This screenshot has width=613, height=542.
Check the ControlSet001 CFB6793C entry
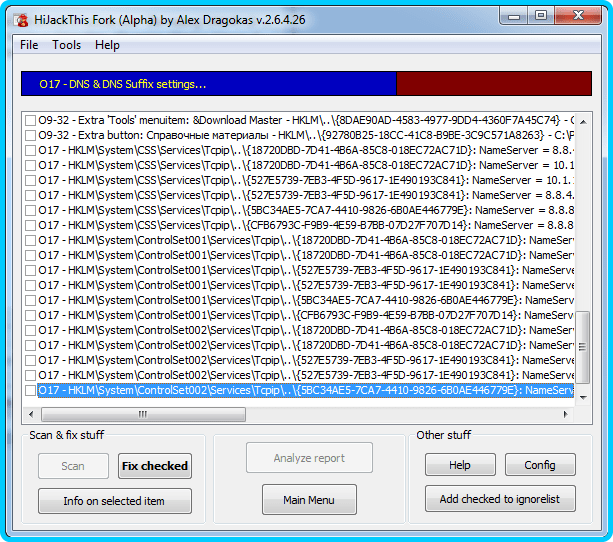pos(30,315)
